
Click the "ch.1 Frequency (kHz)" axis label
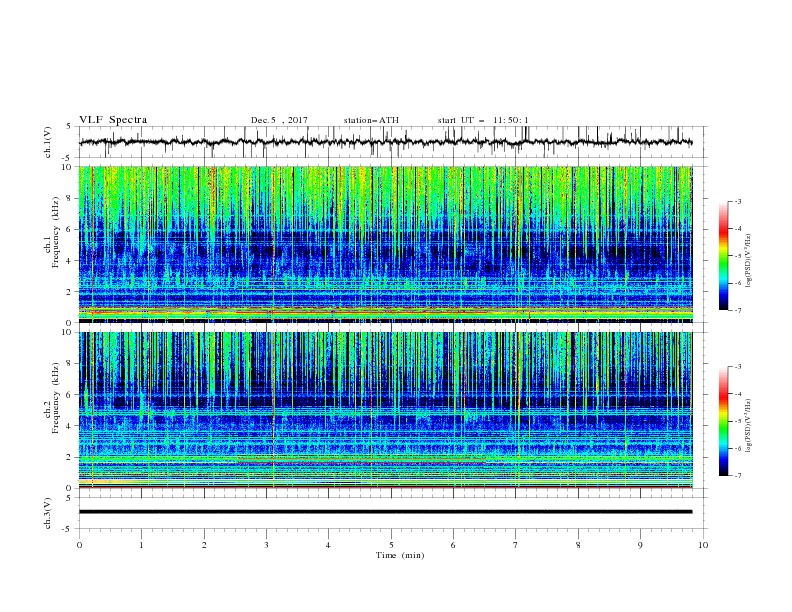pos(51,232)
